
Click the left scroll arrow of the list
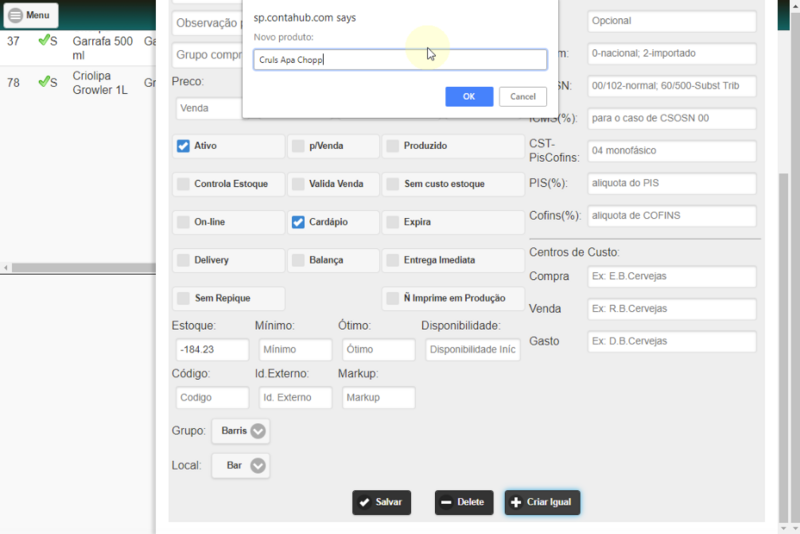[6, 268]
